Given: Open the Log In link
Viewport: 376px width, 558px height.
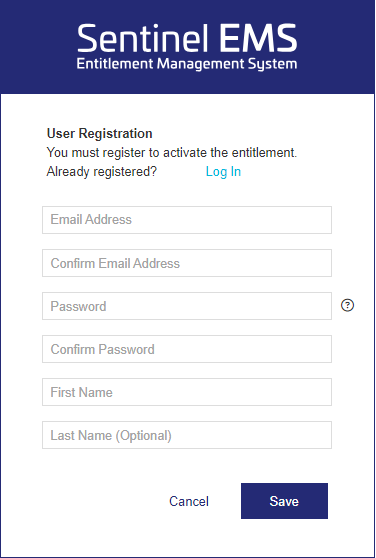Looking at the screenshot, I should click(223, 172).
